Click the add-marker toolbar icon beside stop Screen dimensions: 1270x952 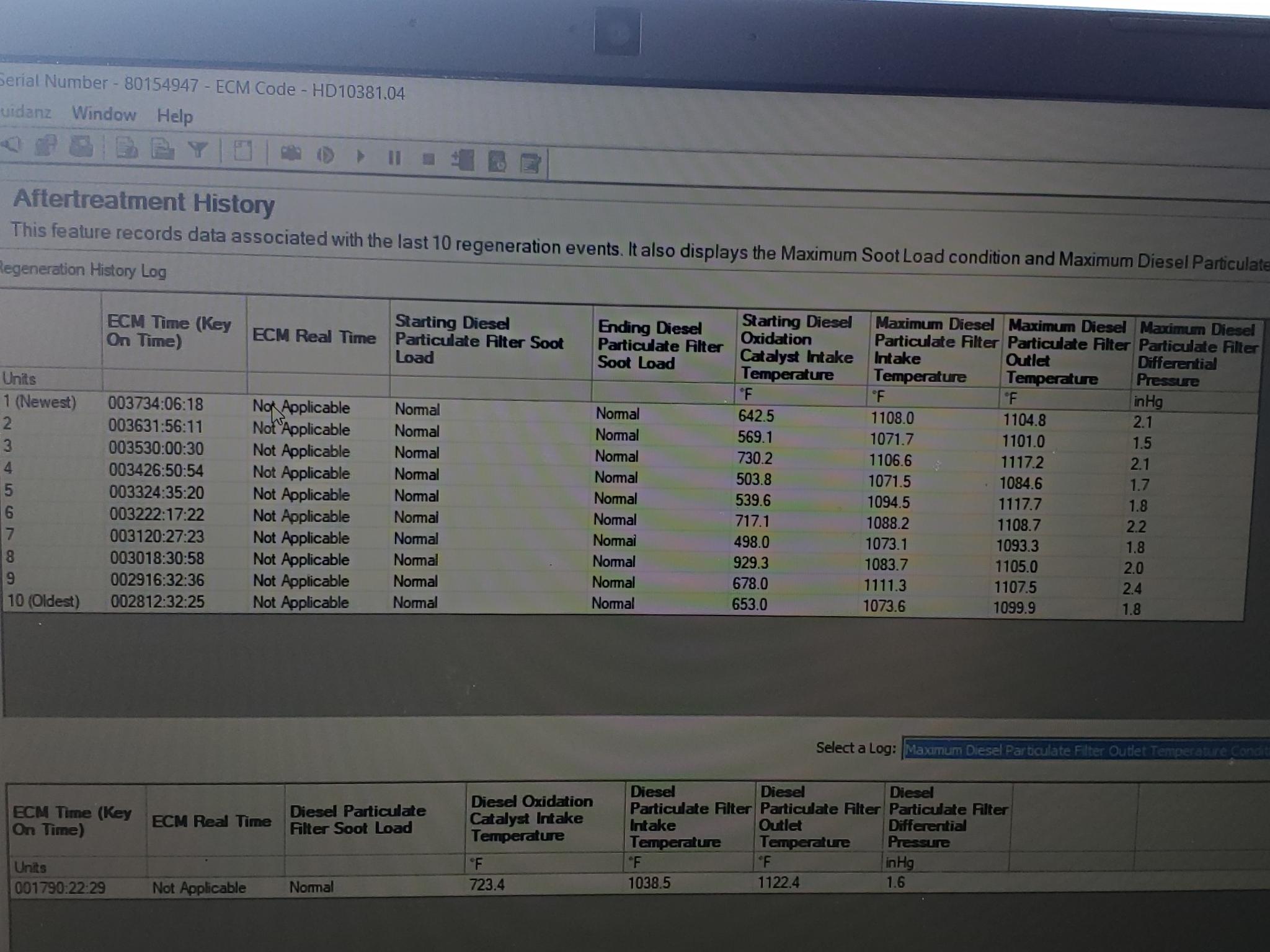tap(463, 161)
